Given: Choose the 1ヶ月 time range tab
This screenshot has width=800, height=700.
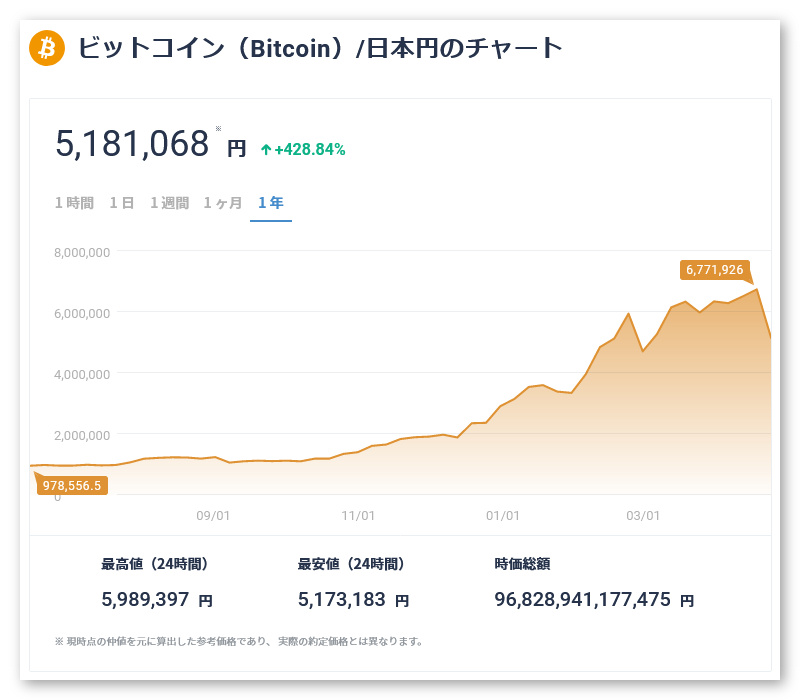Looking at the screenshot, I should 222,203.
